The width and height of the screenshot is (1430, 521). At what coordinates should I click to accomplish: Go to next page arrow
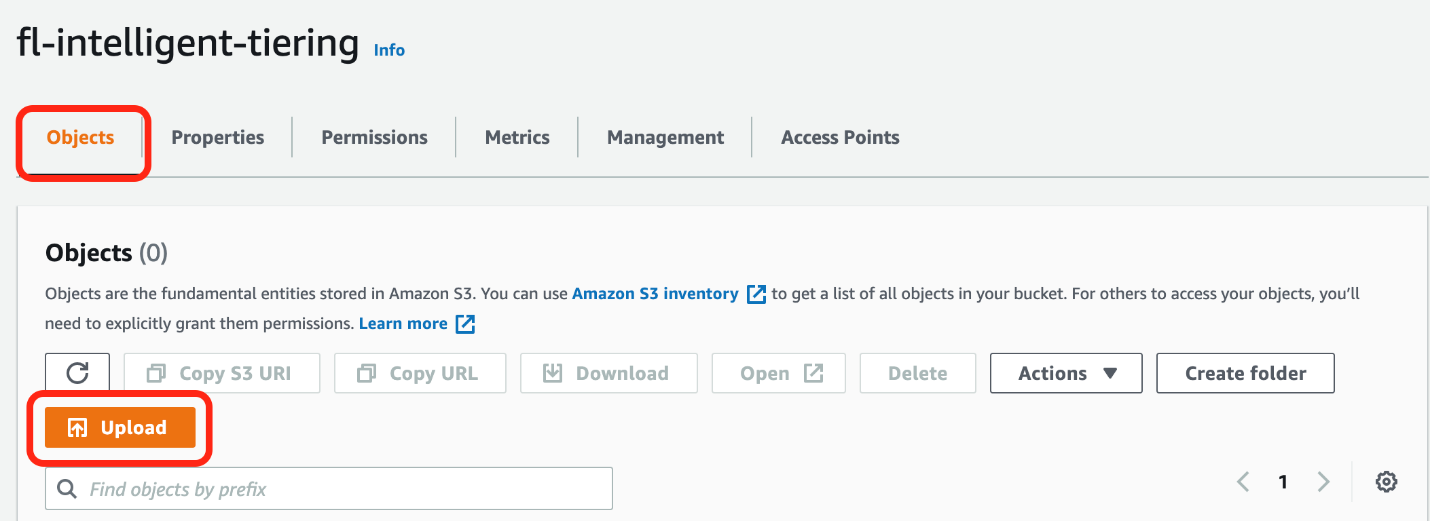click(1323, 482)
